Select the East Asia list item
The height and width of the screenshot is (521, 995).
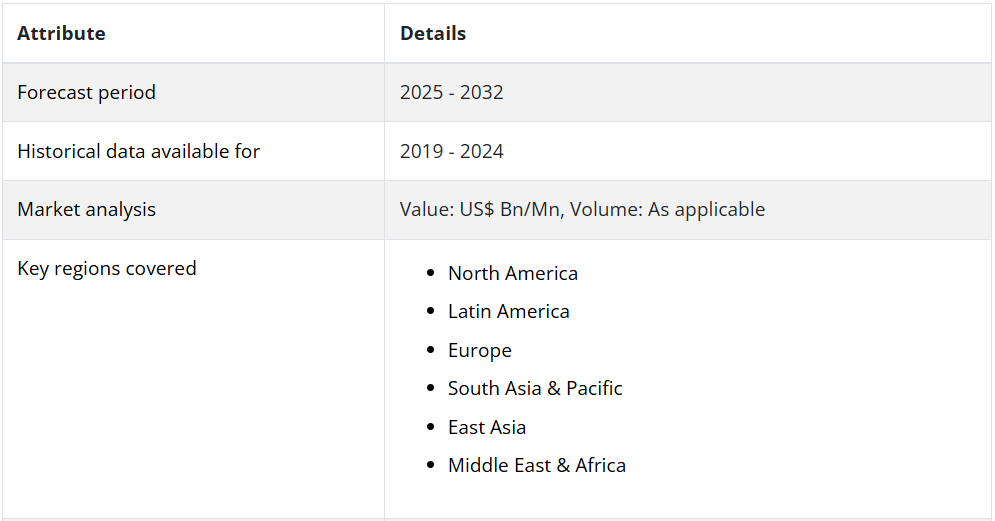pos(487,427)
